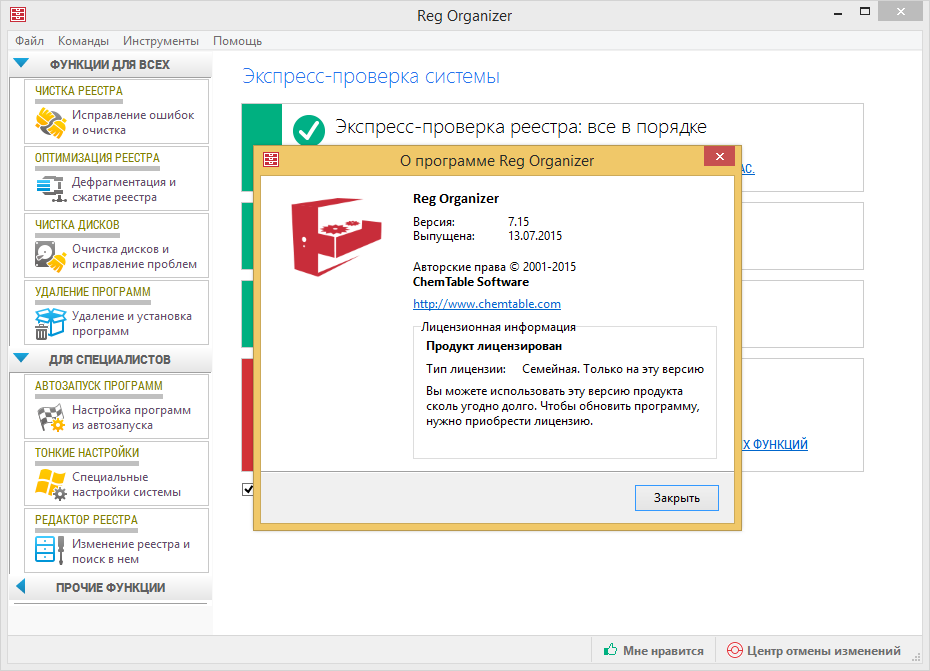This screenshot has width=930, height=671.
Task: Collapse the 'Функции для всех' section
Action: pyautogui.click(x=21, y=64)
